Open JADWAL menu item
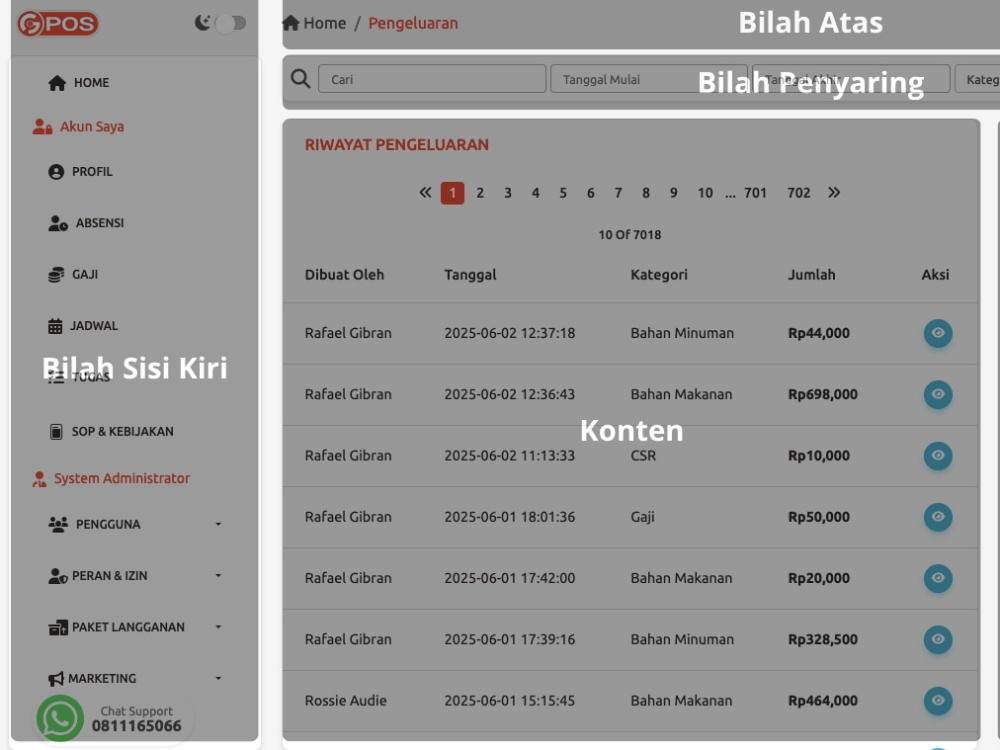1000x750 pixels. [x=94, y=326]
